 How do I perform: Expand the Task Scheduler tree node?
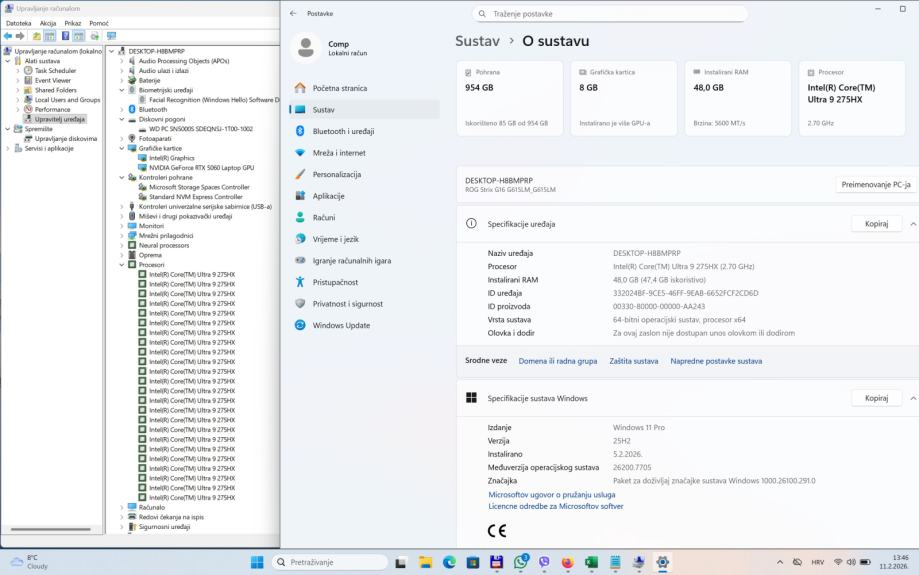point(19,71)
